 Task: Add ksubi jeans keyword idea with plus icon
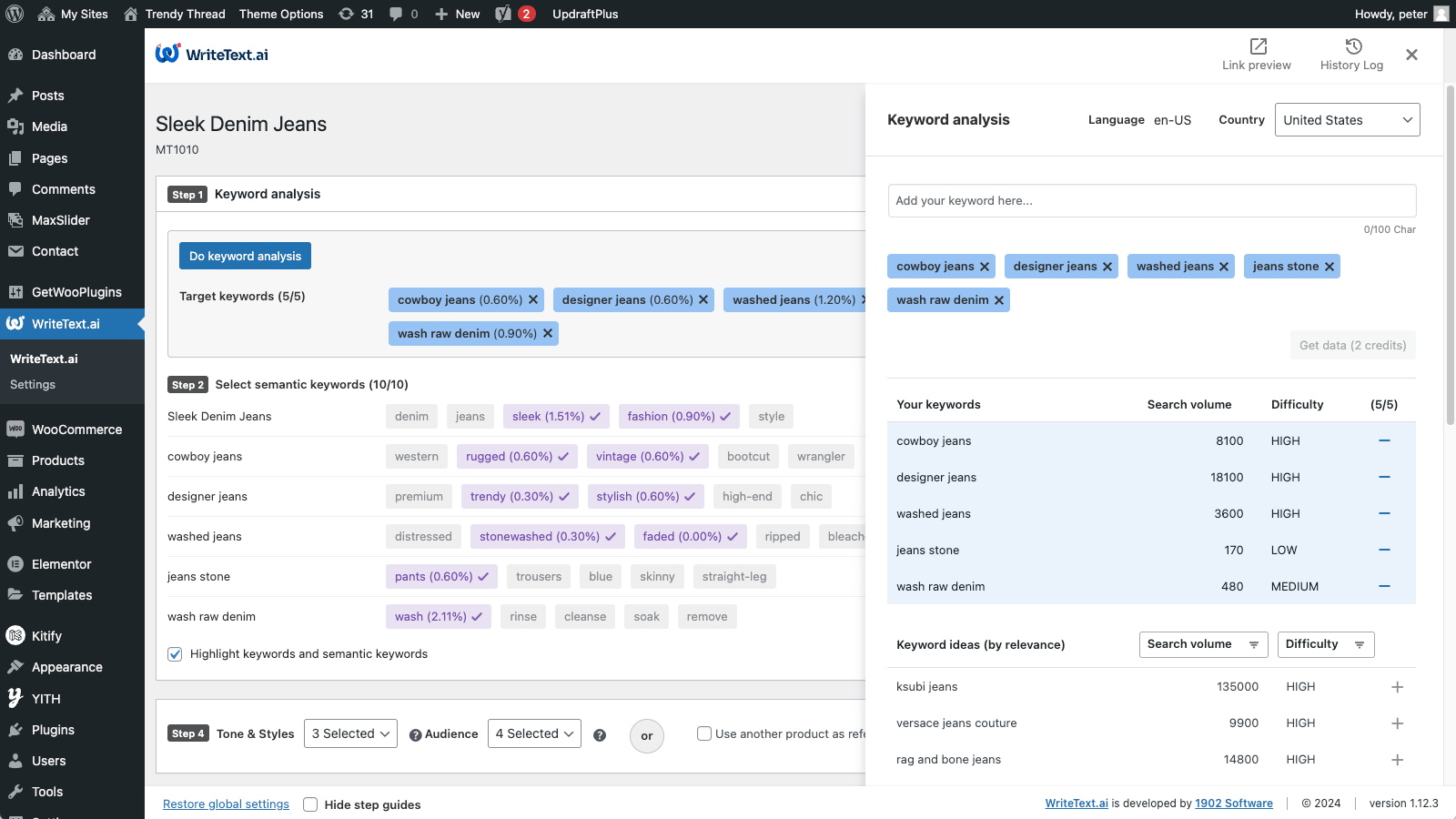(1398, 686)
